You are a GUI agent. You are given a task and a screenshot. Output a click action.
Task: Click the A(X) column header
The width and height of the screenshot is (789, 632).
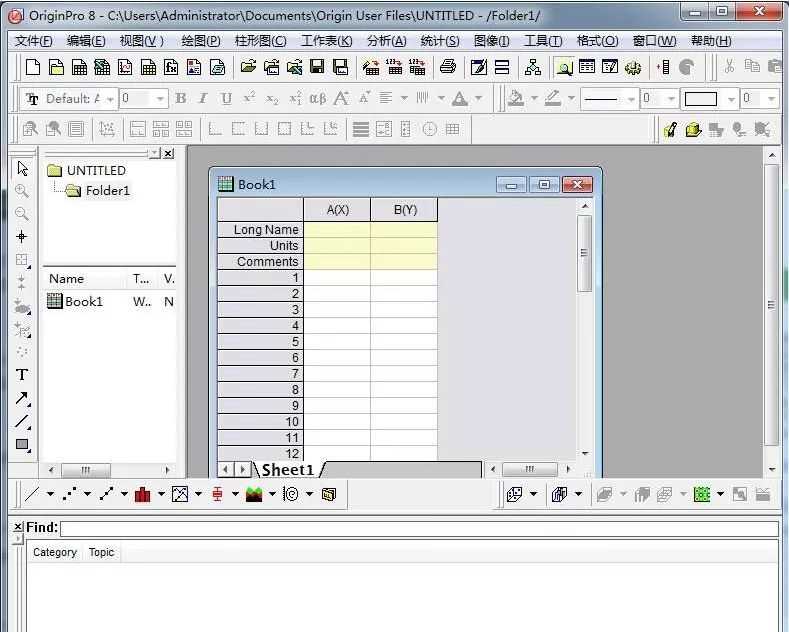coord(337,210)
